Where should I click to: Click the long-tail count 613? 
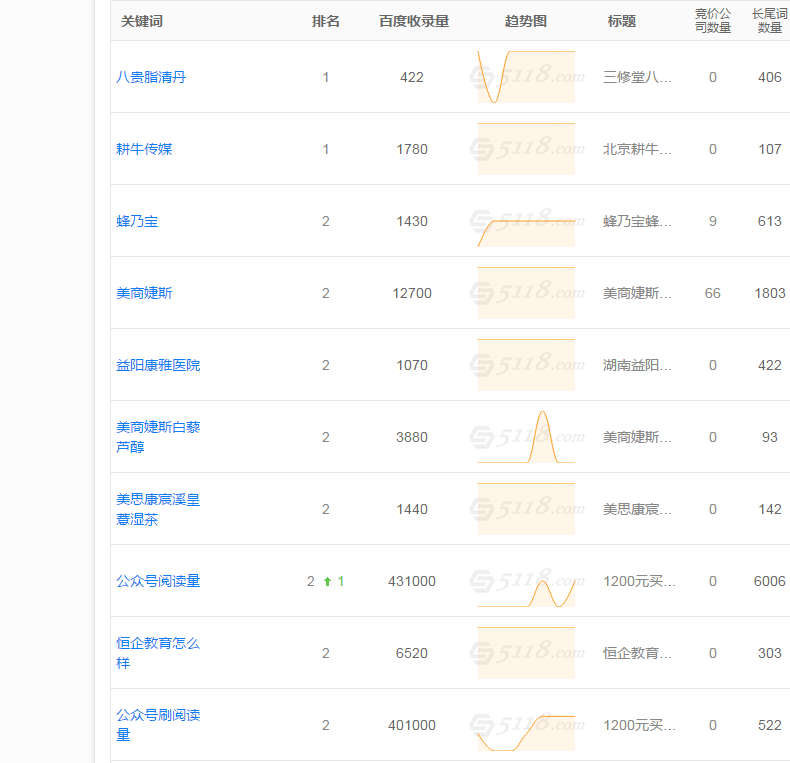click(769, 221)
